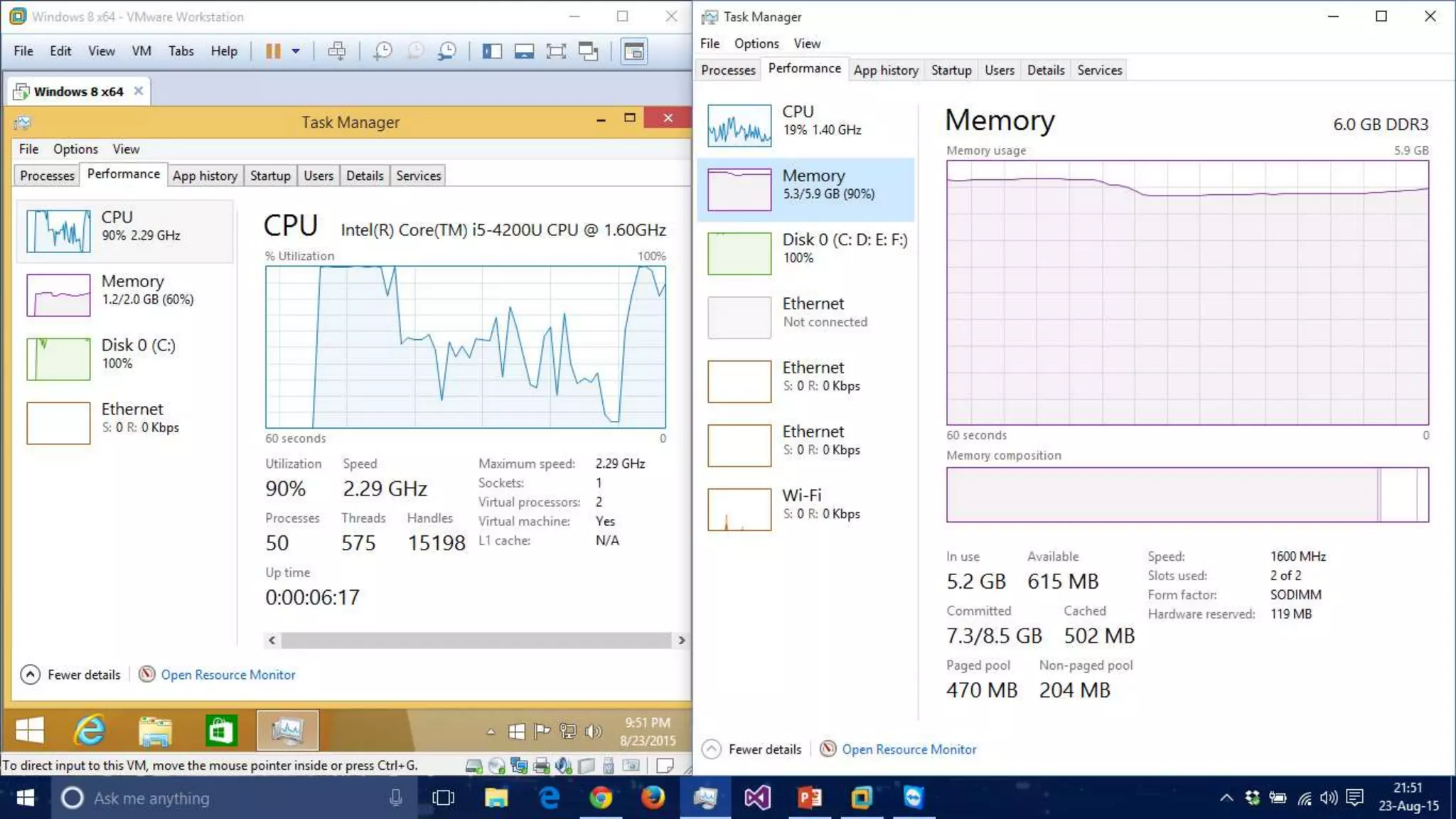Click Send Ctrl+Alt+Del icon in VMware toolbar
This screenshot has width=1456, height=819.
coord(337,51)
